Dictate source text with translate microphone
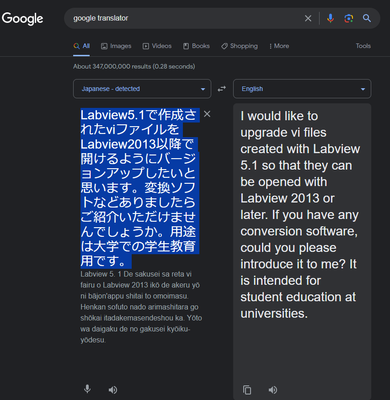The image size is (390, 400). click(87, 389)
